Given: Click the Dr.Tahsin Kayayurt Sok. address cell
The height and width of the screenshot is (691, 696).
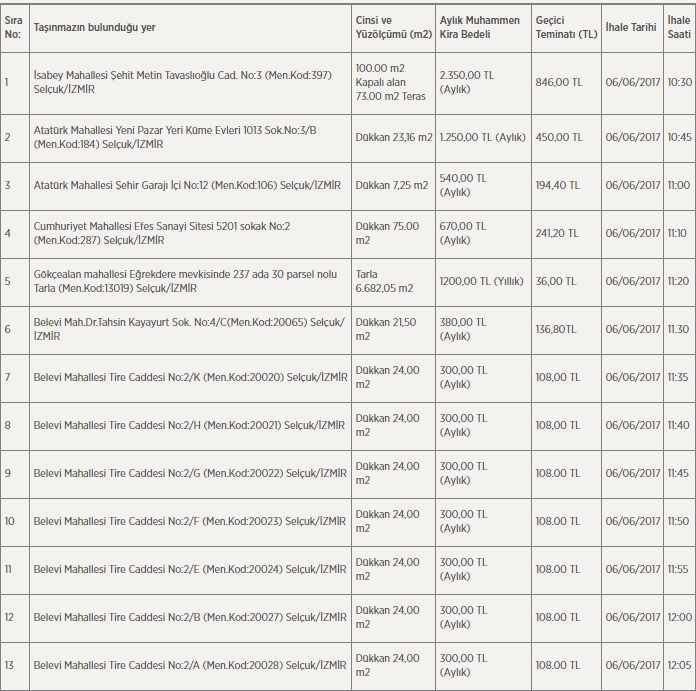Looking at the screenshot, I should pyautogui.click(x=188, y=329).
